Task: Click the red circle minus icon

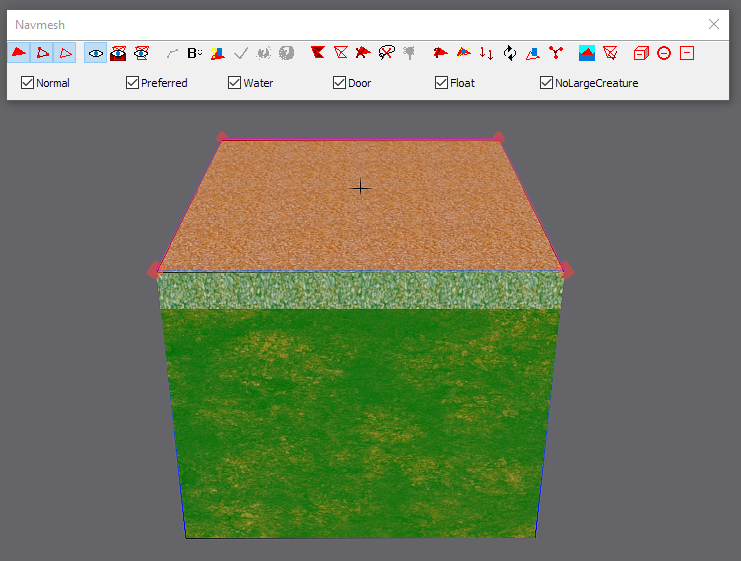Action: coord(664,53)
